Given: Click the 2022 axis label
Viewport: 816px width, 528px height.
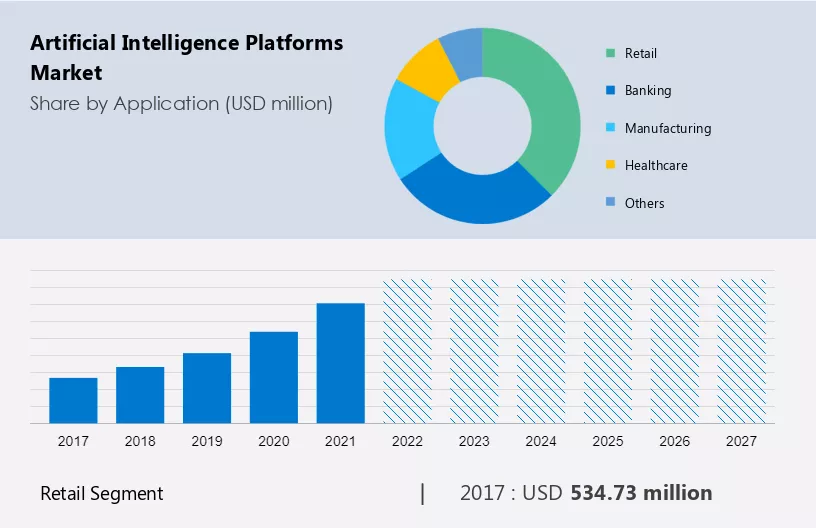Looking at the screenshot, I should point(407,441).
